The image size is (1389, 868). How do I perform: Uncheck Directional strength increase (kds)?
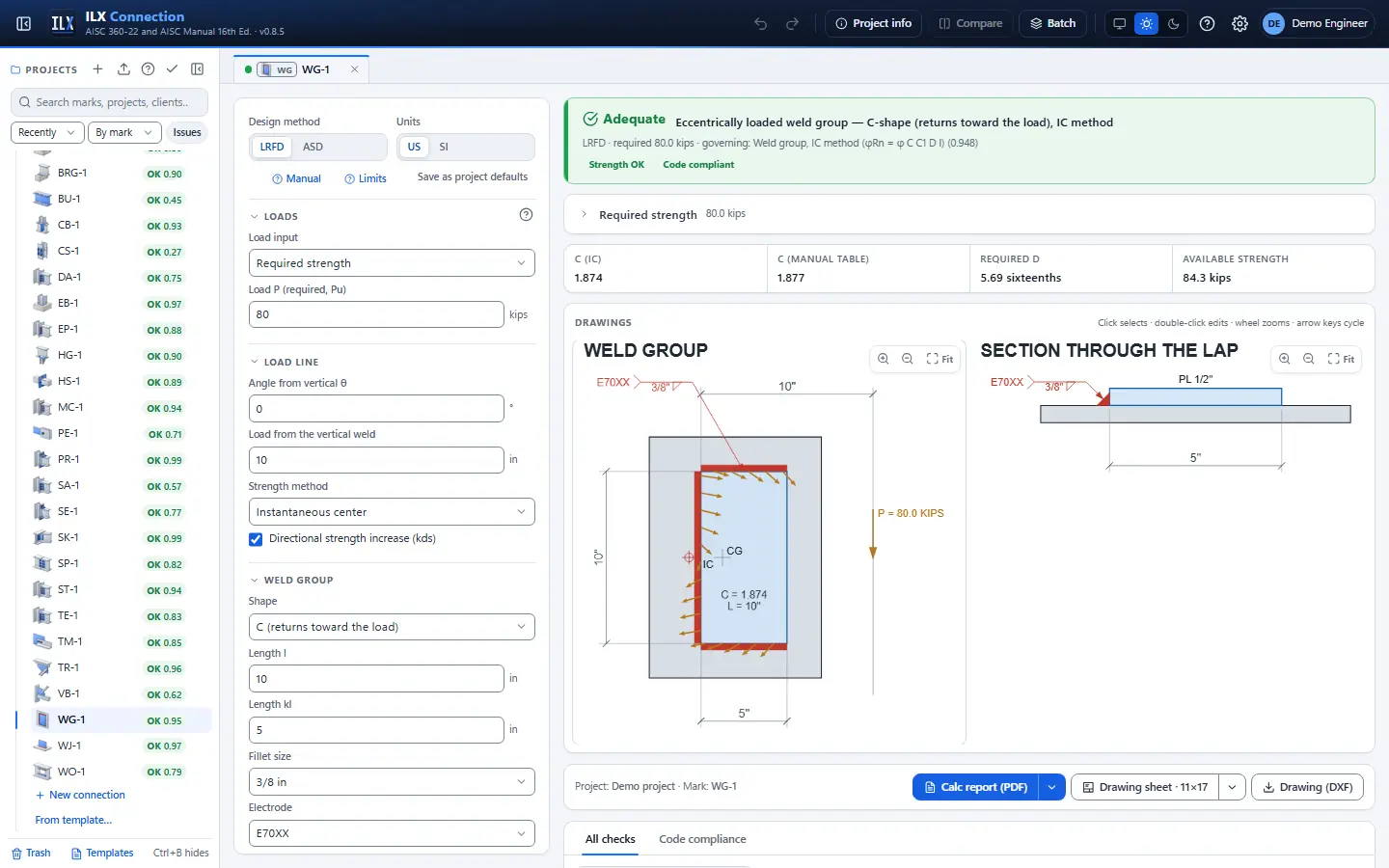256,539
